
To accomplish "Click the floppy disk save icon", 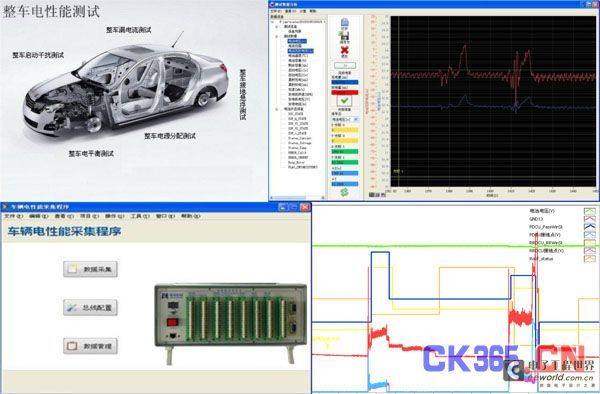I will (344, 36).
